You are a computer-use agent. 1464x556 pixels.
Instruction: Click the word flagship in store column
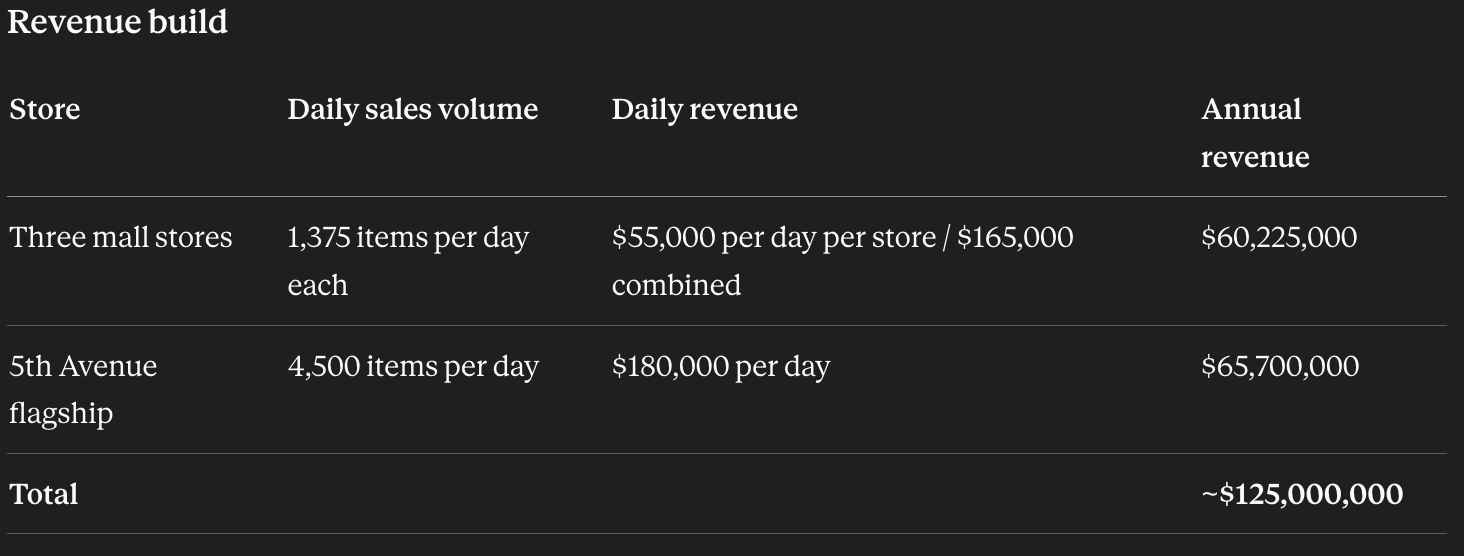pyautogui.click(x=61, y=414)
